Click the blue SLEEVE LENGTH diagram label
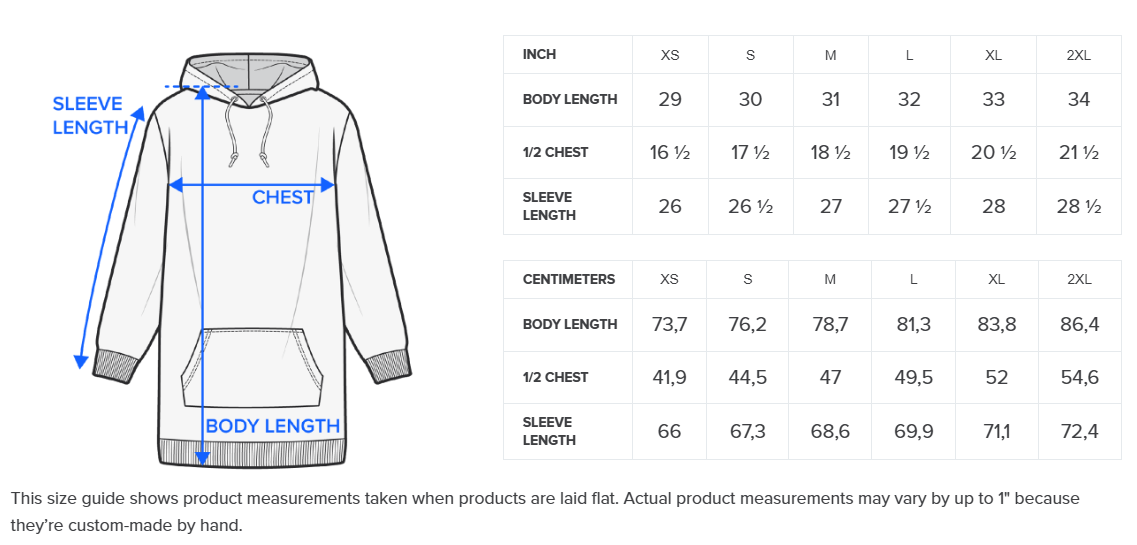The height and width of the screenshot is (545, 1137). 88,116
